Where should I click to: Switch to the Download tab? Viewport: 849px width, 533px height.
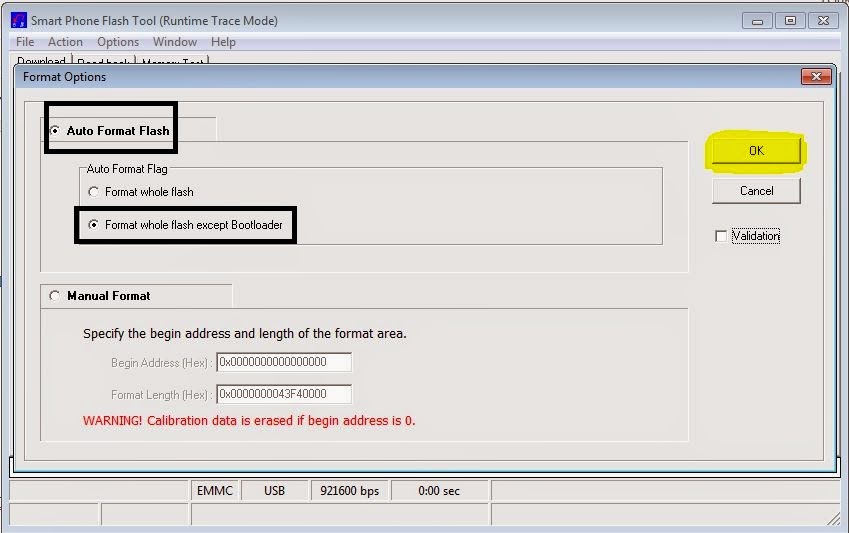point(41,60)
